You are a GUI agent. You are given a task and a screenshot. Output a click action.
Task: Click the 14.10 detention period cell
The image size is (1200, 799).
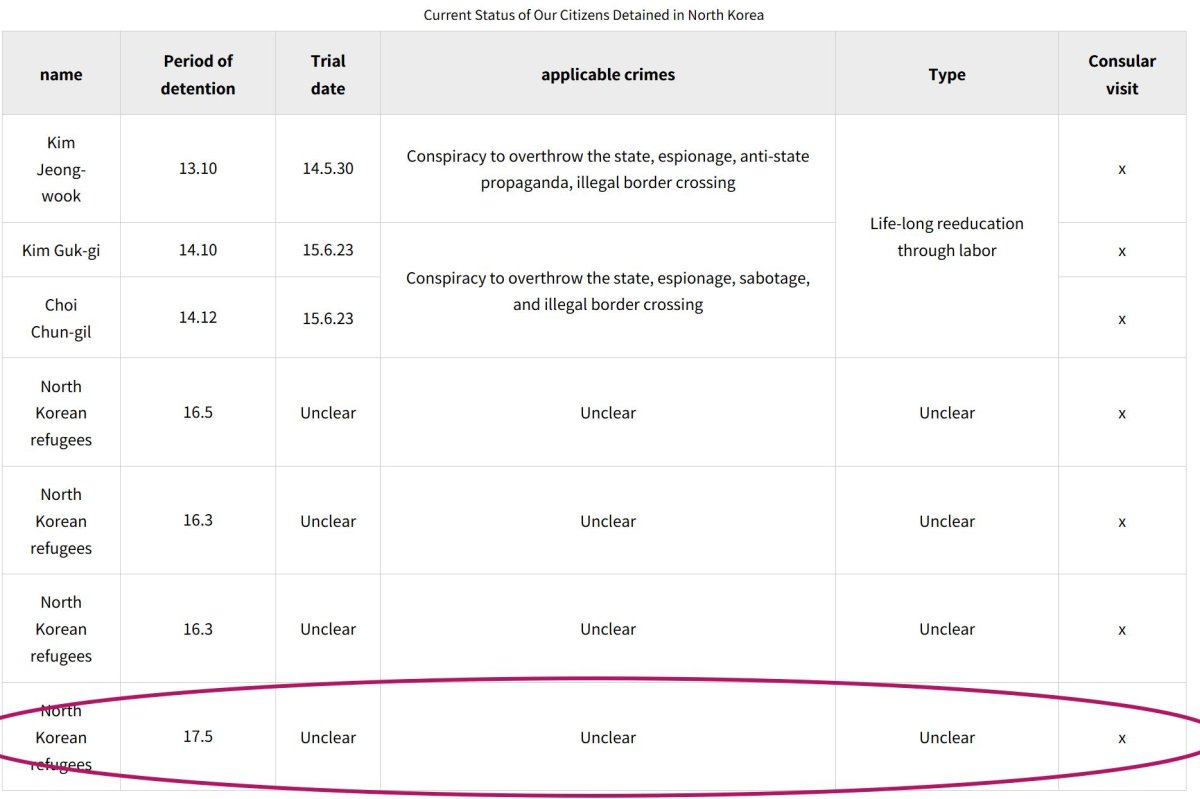click(198, 250)
